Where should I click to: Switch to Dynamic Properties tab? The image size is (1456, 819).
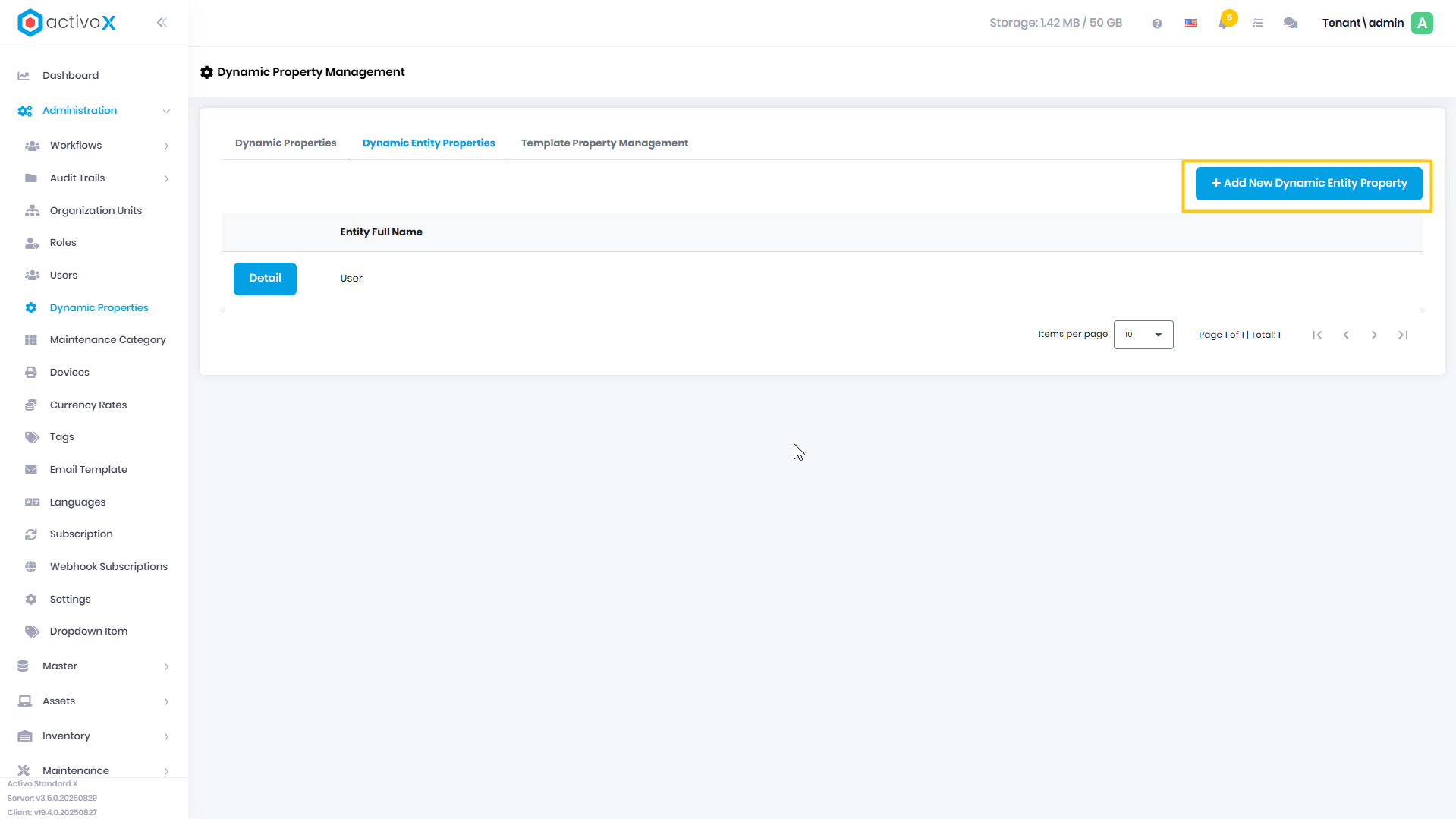tap(285, 143)
